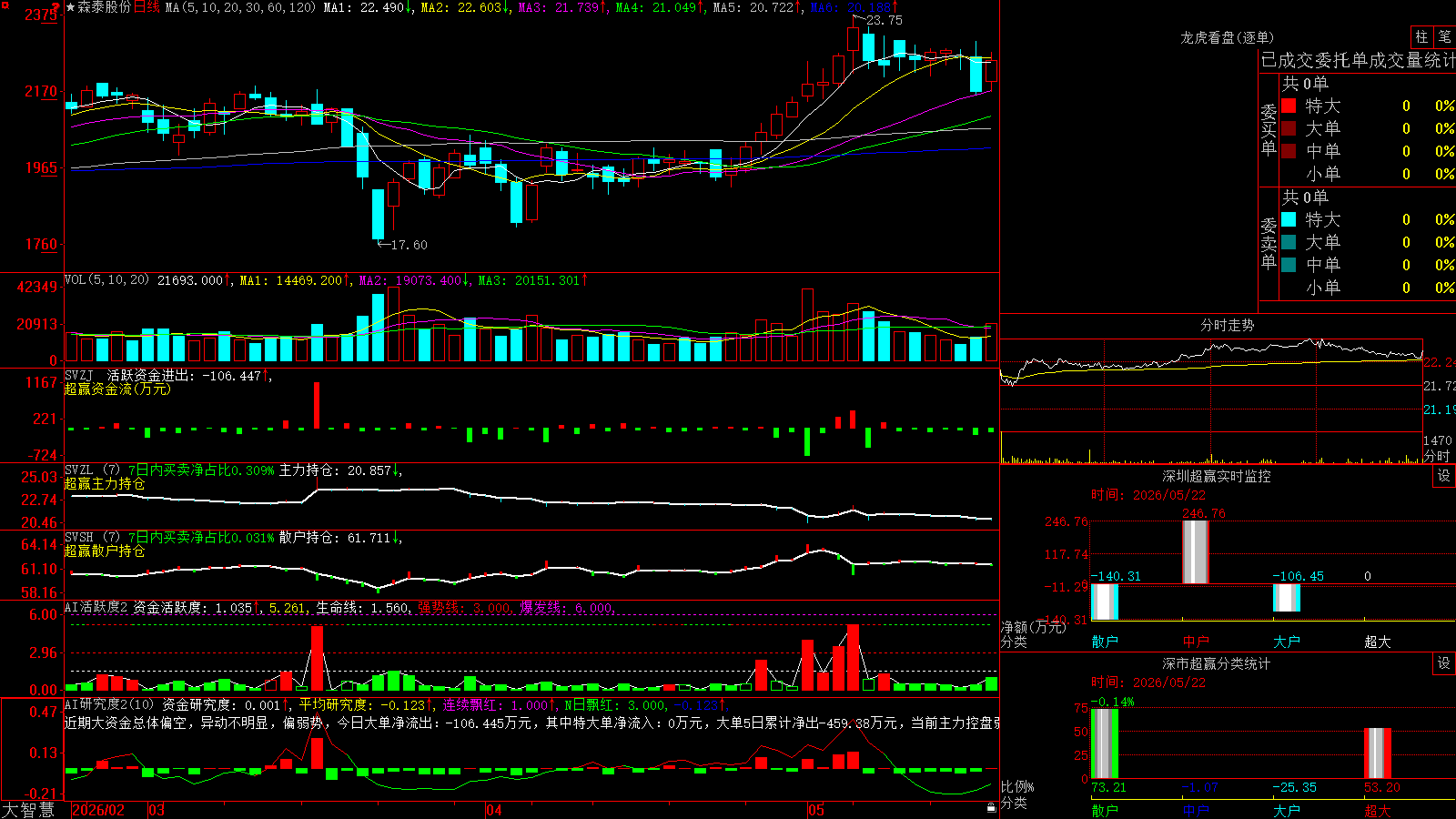Click the teal 大单 sell-order color swatch
Viewport: 1456px width, 819px height.
pos(1289,242)
